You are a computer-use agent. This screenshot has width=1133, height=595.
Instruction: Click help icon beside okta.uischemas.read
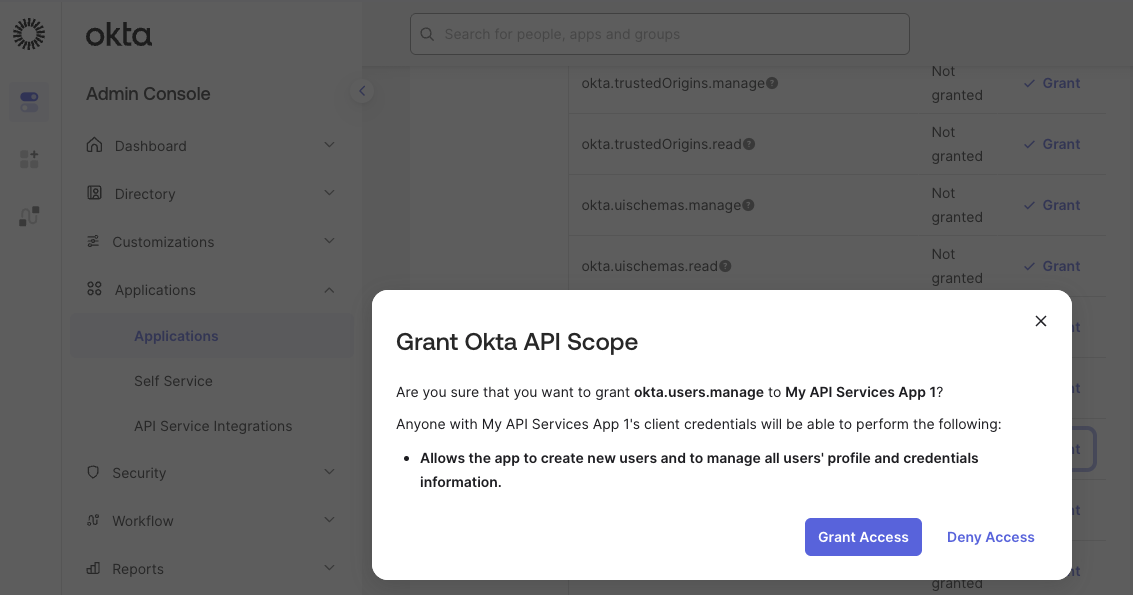pyautogui.click(x=725, y=266)
